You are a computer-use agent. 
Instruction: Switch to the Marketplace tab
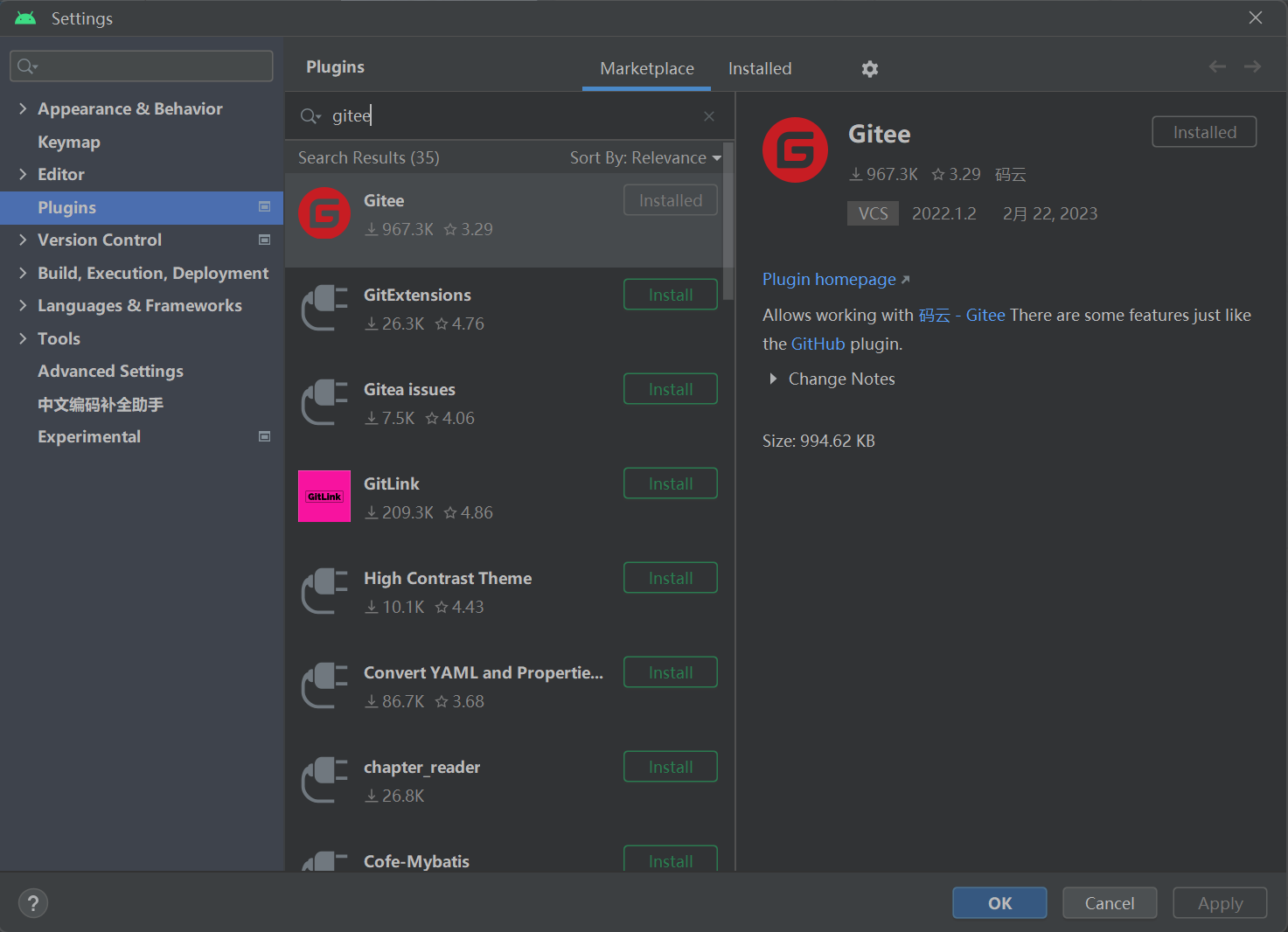(x=647, y=68)
